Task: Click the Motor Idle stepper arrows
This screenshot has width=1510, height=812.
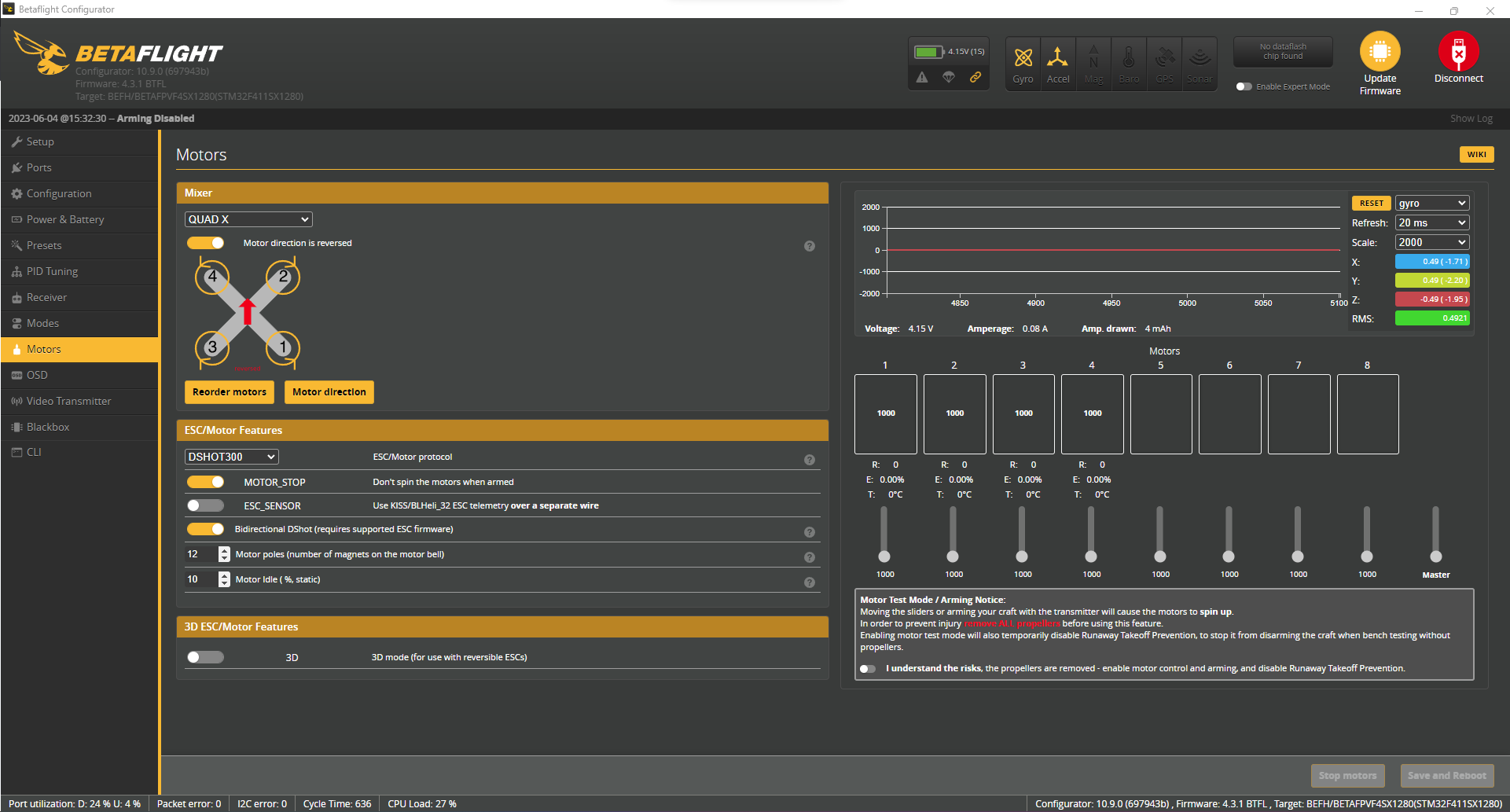Action: tap(224, 579)
